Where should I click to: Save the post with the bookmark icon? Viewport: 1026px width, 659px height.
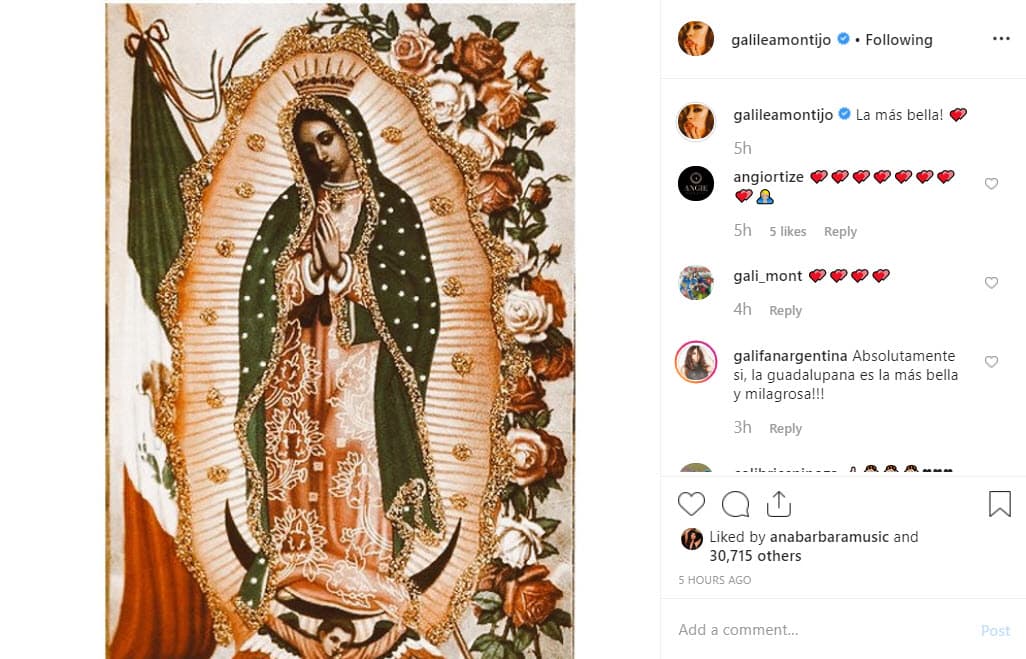point(999,504)
